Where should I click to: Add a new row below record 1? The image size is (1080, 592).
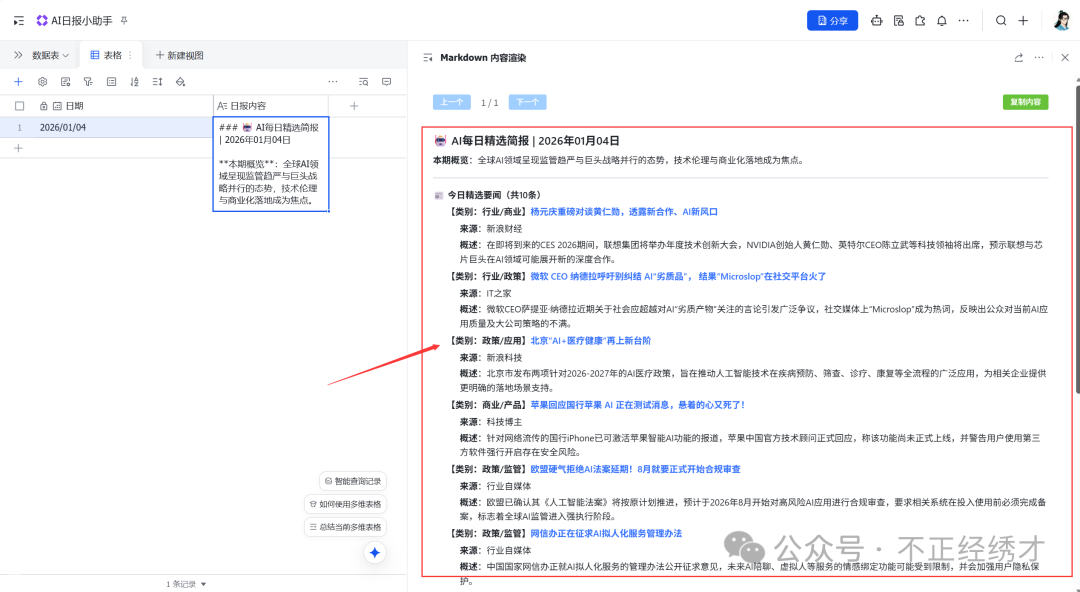click(x=19, y=148)
